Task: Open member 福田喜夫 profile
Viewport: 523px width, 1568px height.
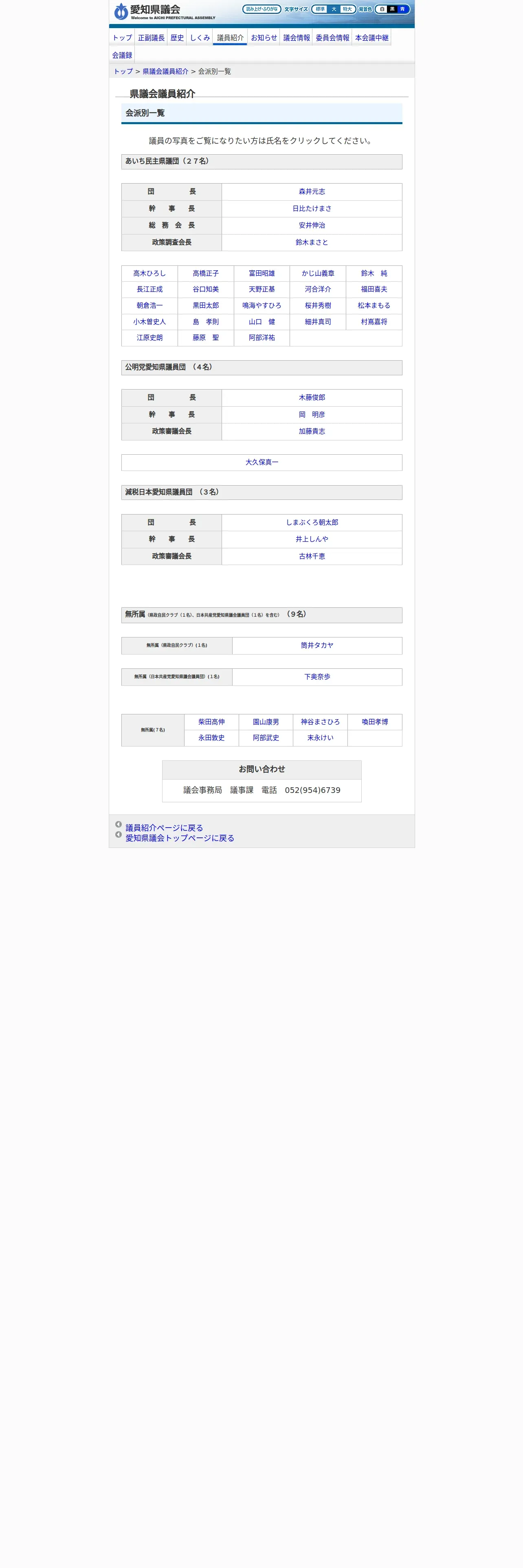Action: pos(374,290)
